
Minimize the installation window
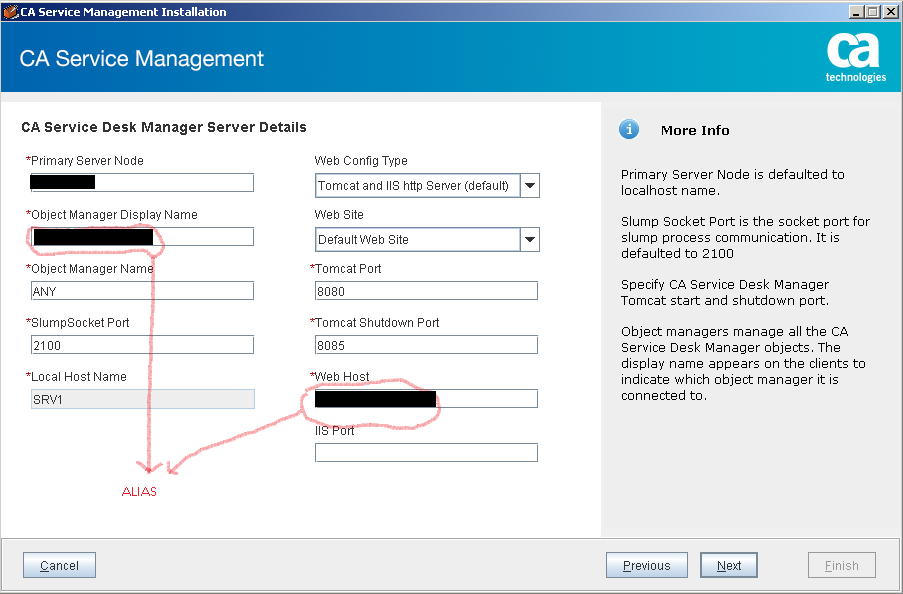[x=857, y=12]
